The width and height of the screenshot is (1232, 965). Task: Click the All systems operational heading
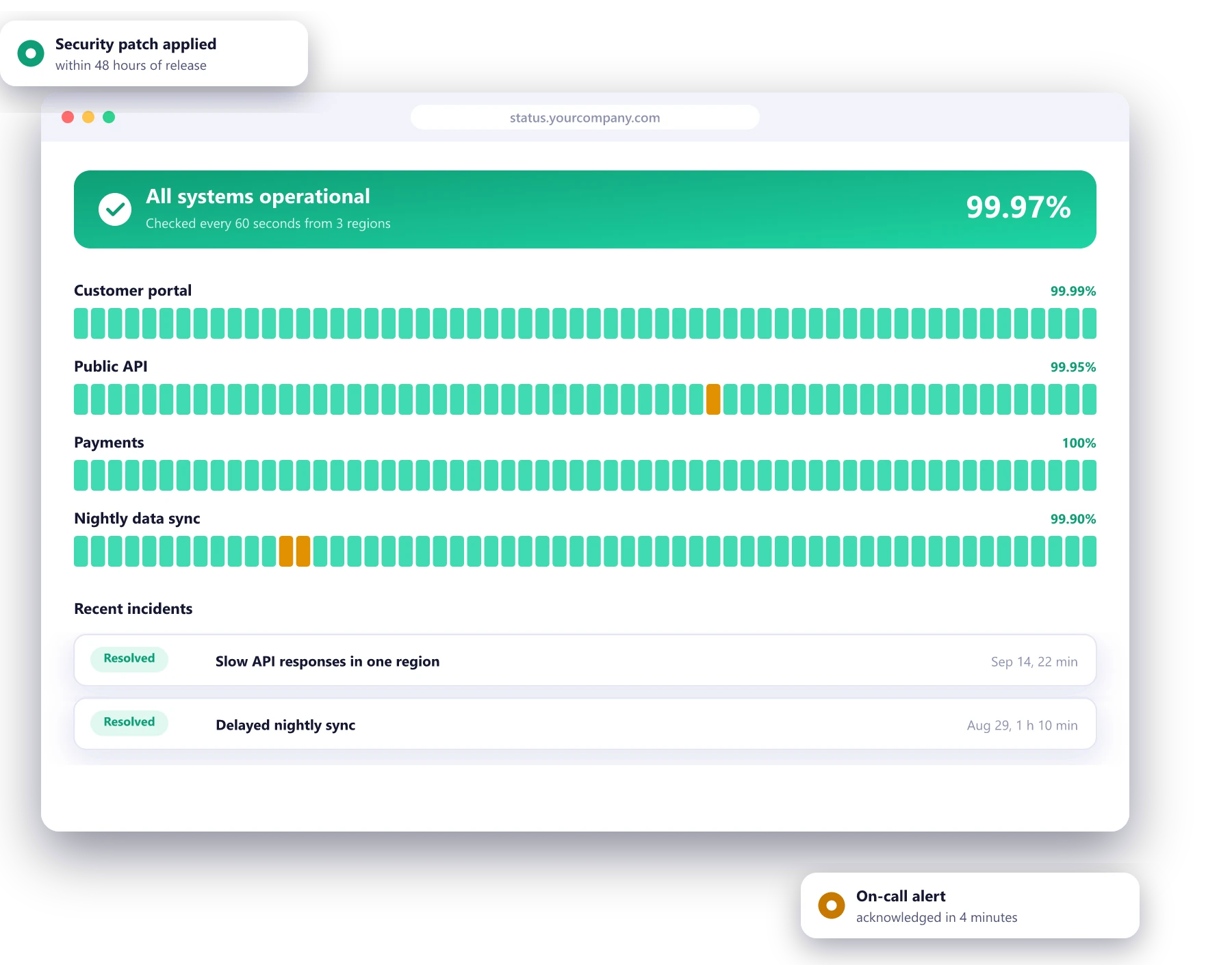pyautogui.click(x=258, y=197)
